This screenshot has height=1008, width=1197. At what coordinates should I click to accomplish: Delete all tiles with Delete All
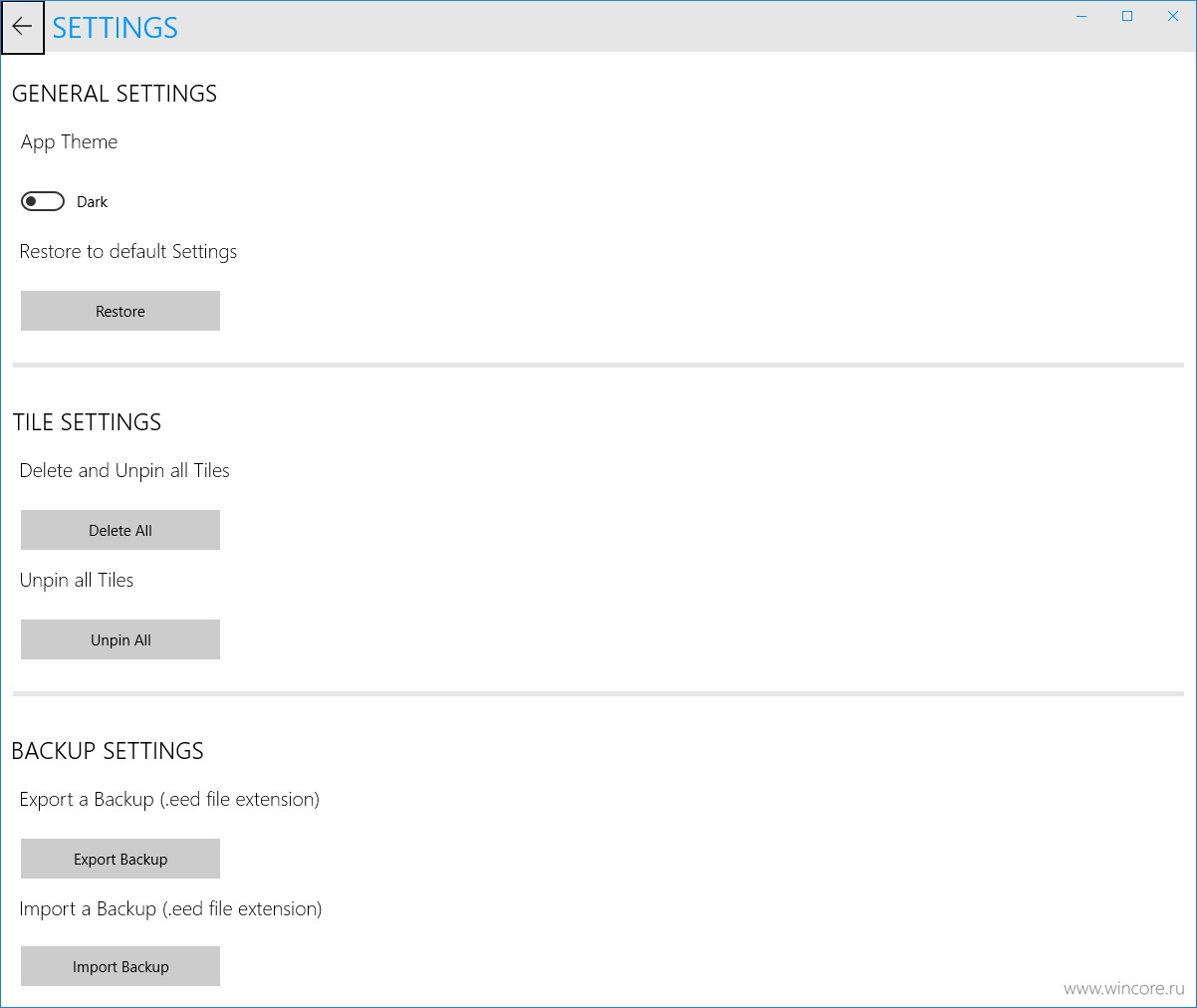(120, 530)
